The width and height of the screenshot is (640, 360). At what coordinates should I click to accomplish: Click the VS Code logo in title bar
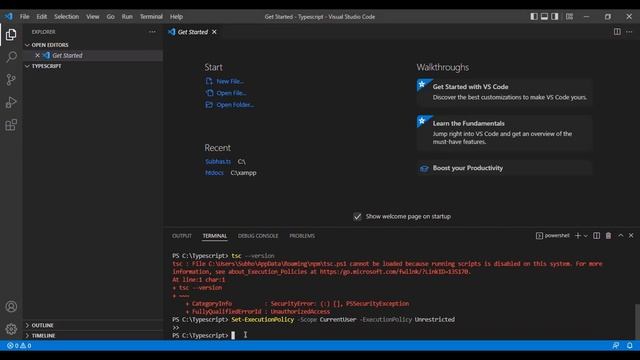9,17
